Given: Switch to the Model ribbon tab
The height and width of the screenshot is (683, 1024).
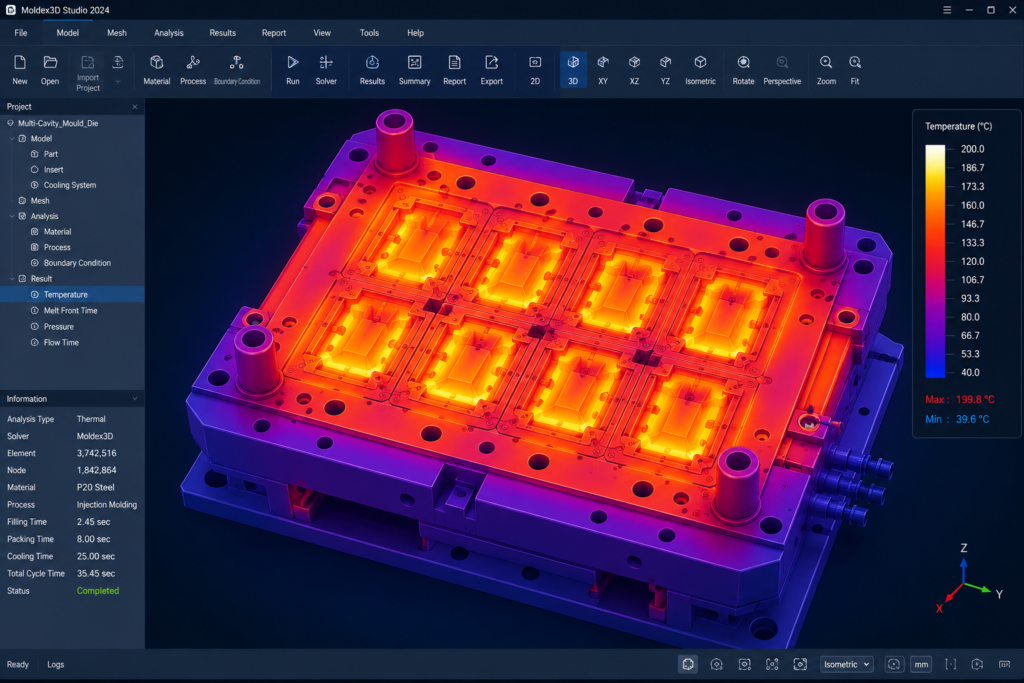Looking at the screenshot, I should click(x=67, y=33).
